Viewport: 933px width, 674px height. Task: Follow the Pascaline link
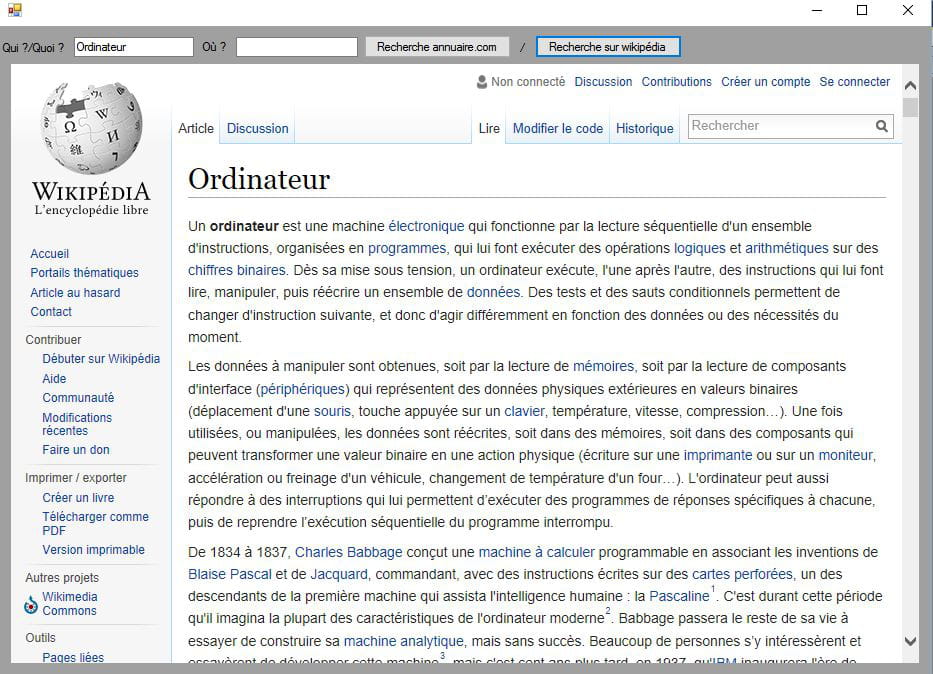[x=679, y=596]
